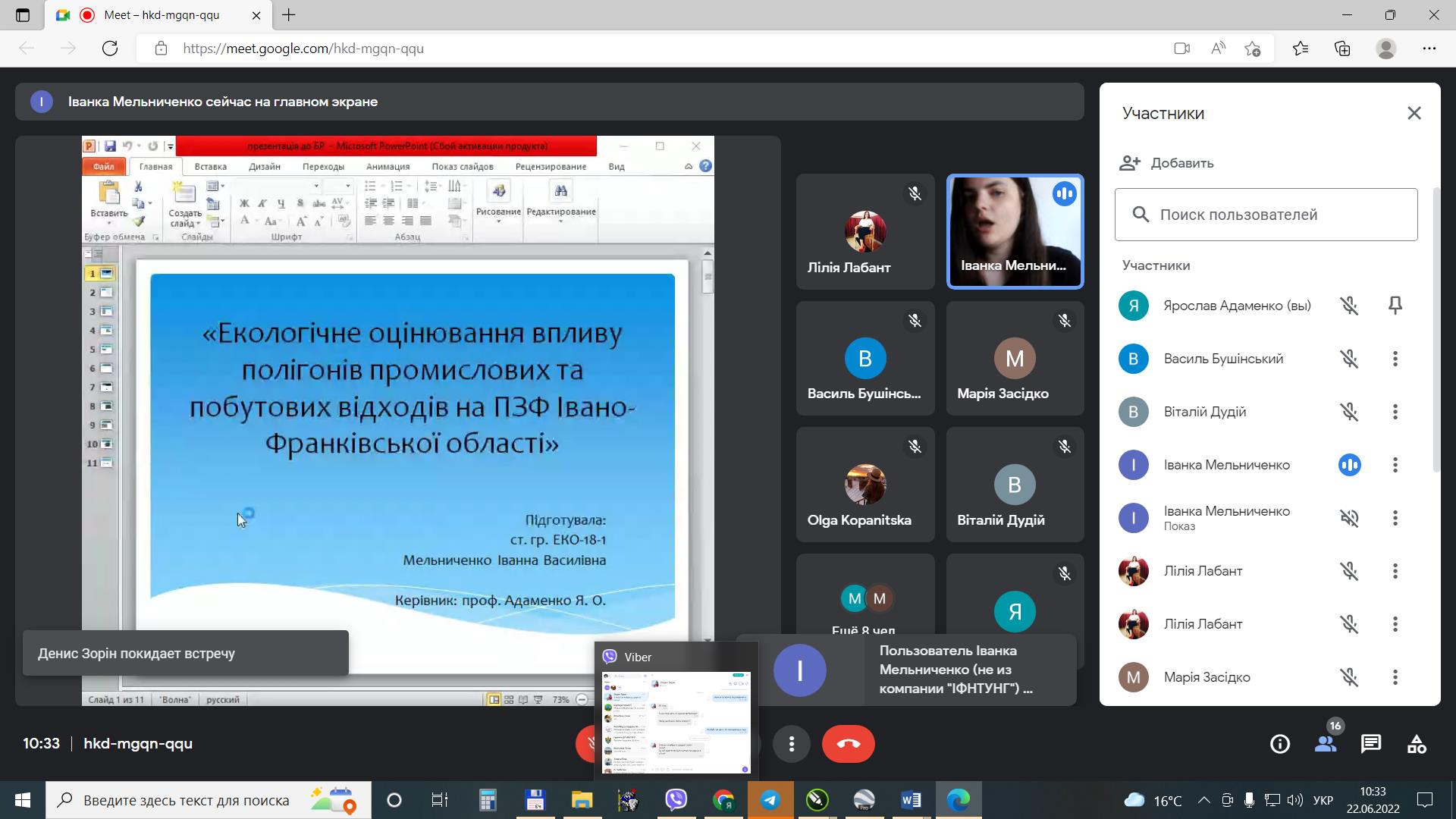Click the meeting details info icon
Image resolution: width=1456 pixels, height=819 pixels.
click(1279, 744)
